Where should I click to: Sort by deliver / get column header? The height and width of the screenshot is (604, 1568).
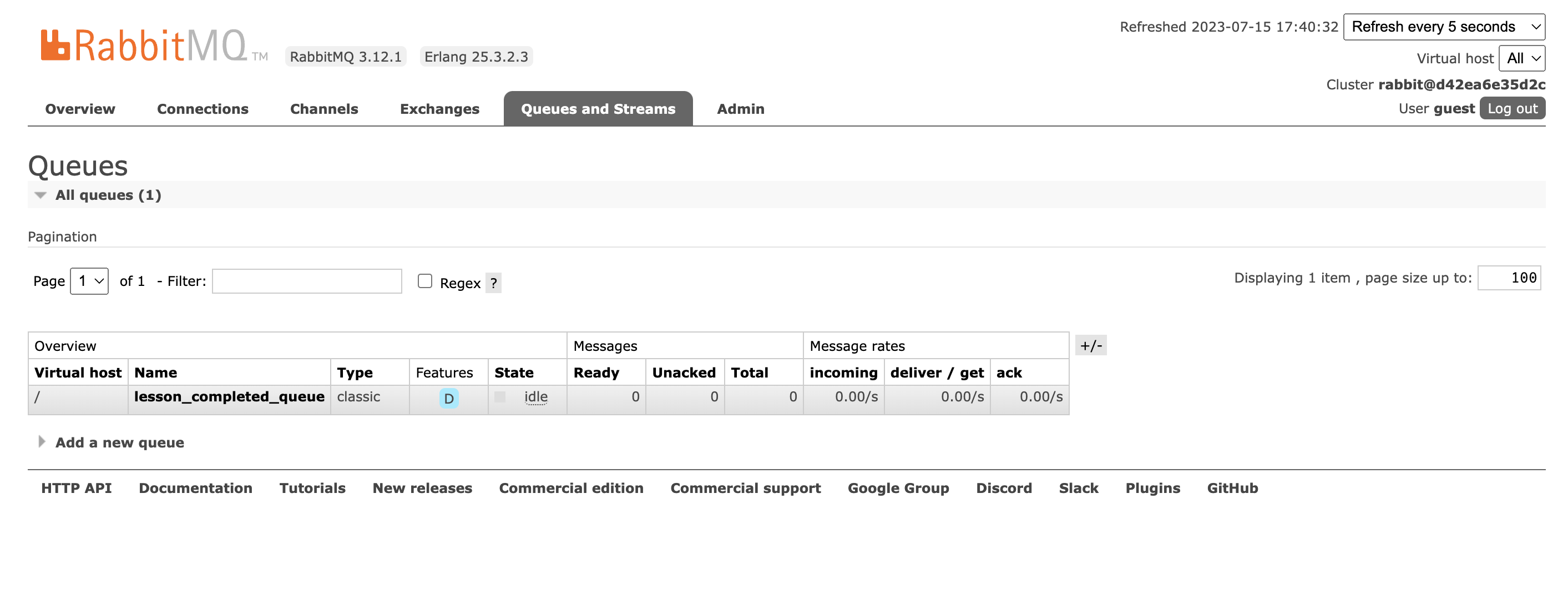937,373
